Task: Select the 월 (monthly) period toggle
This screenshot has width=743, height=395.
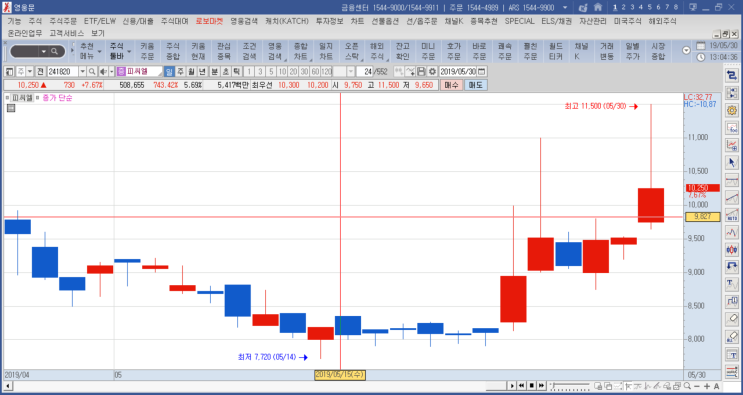Action: tap(191, 72)
